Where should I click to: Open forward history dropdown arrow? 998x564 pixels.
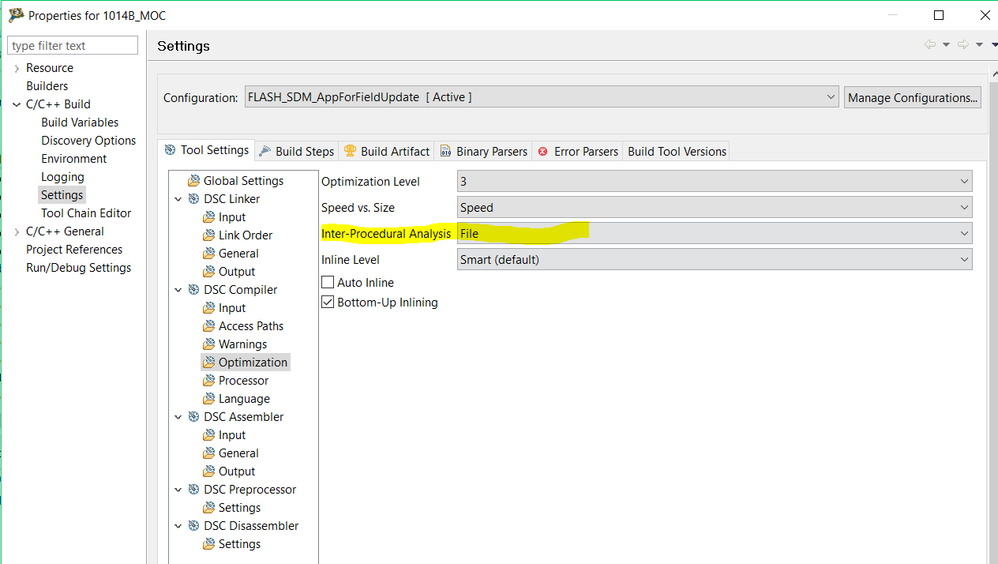click(x=979, y=45)
